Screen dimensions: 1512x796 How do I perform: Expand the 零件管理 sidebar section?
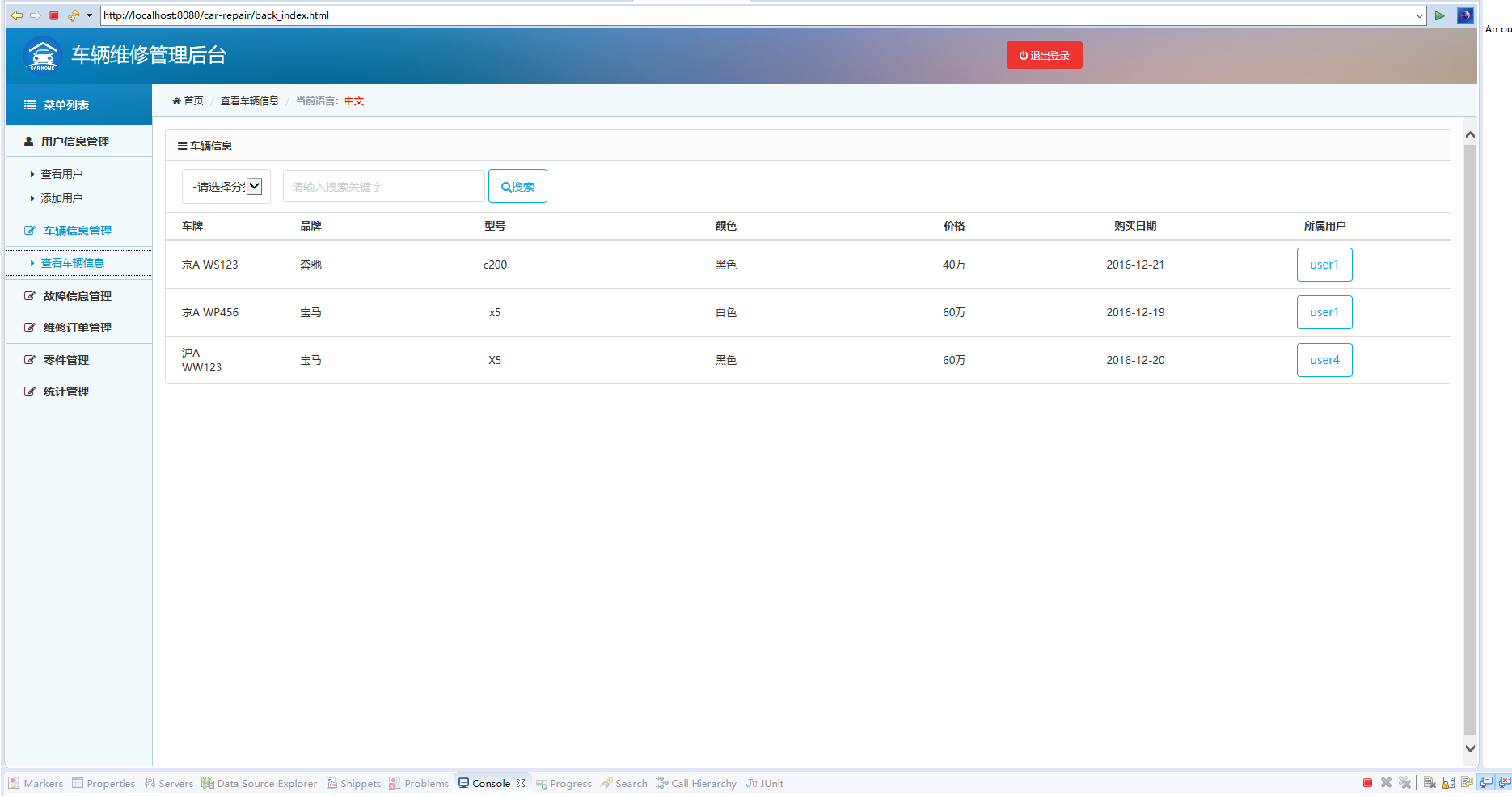pyautogui.click(x=66, y=360)
